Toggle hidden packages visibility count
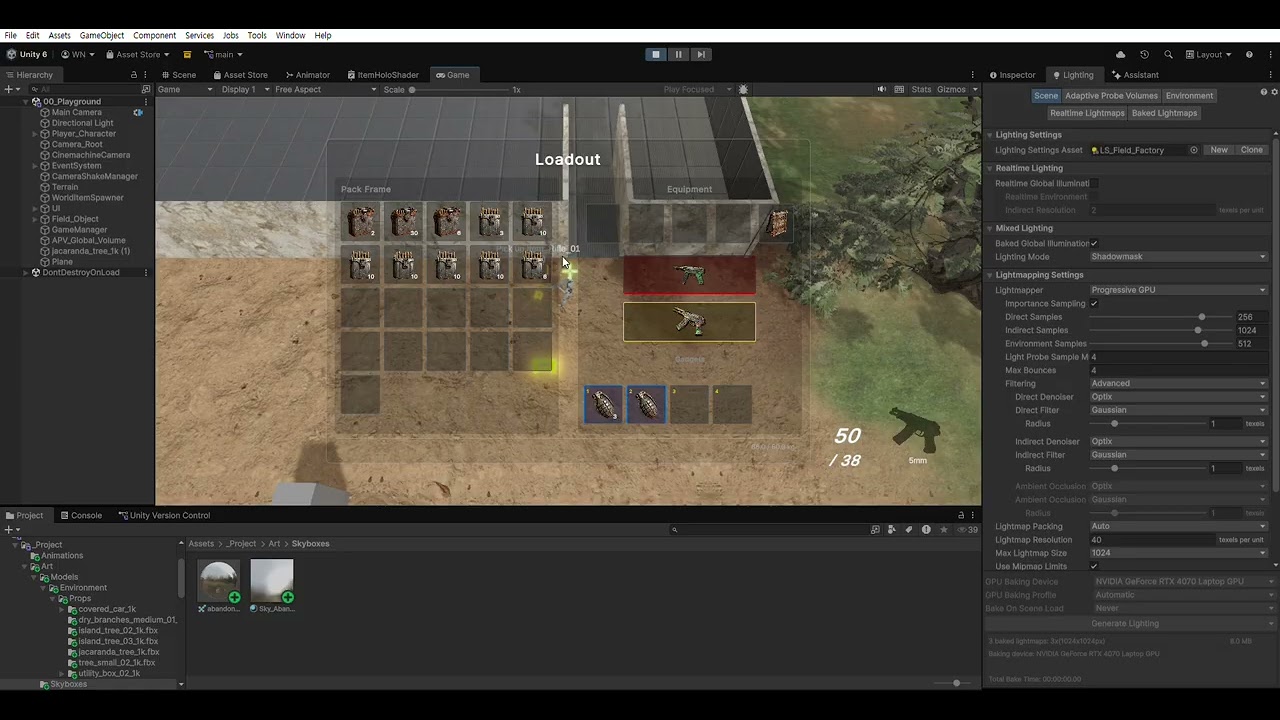The width and height of the screenshot is (1280, 720). (968, 530)
